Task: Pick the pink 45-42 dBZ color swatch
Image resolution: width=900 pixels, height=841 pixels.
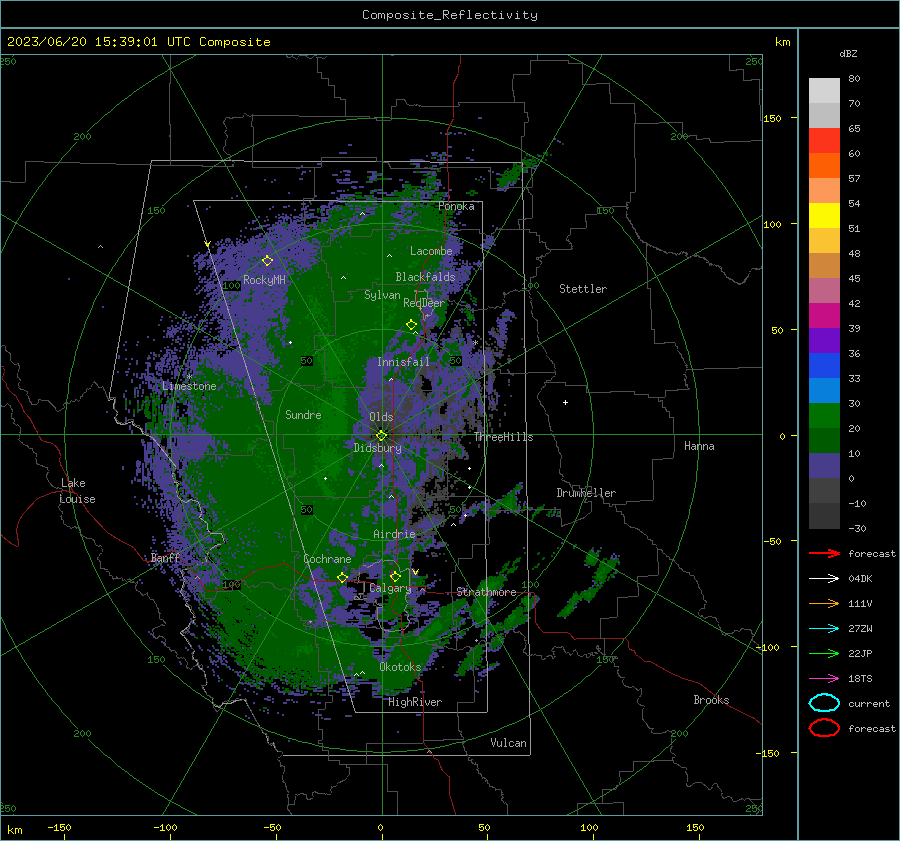Action: pyautogui.click(x=824, y=290)
